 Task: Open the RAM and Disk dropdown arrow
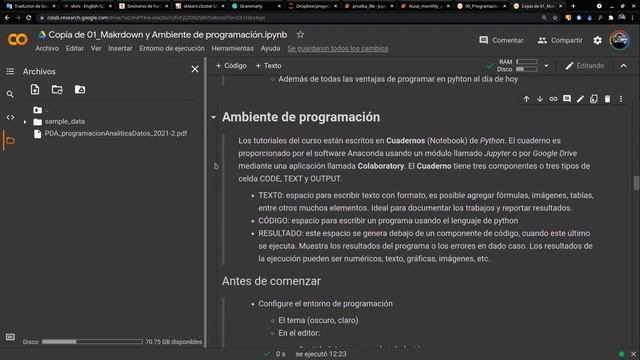pos(546,66)
